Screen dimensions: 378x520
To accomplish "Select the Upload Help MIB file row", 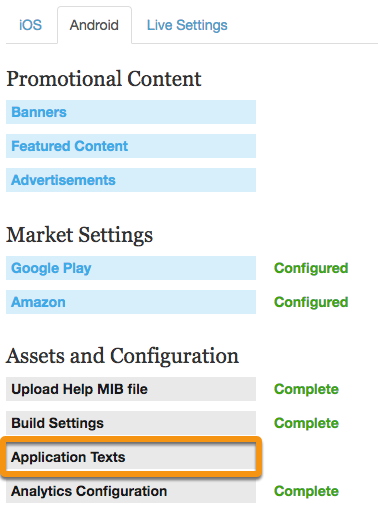I will point(131,389).
